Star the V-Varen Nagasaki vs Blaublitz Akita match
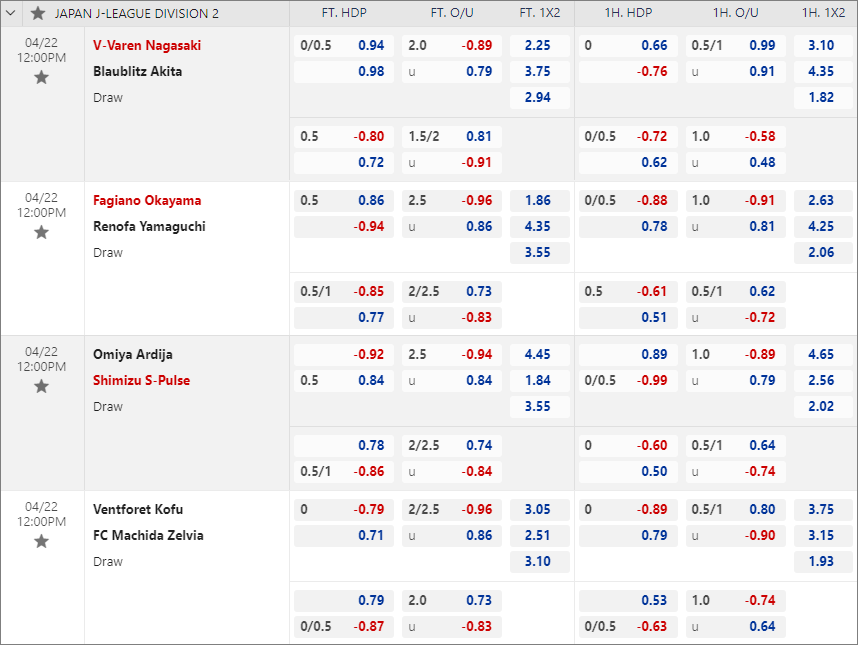858x645 pixels. click(x=42, y=78)
